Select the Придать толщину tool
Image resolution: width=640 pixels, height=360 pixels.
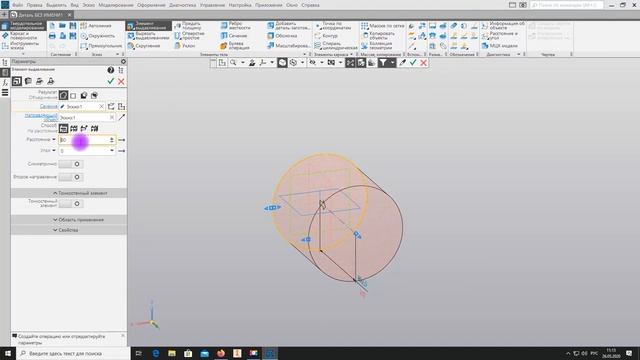coord(188,26)
